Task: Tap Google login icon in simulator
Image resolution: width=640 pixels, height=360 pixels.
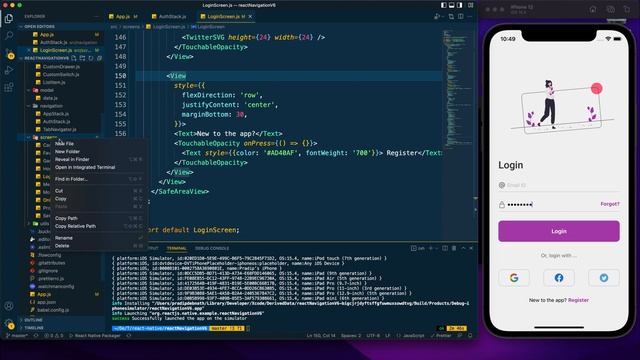Action: pos(514,278)
